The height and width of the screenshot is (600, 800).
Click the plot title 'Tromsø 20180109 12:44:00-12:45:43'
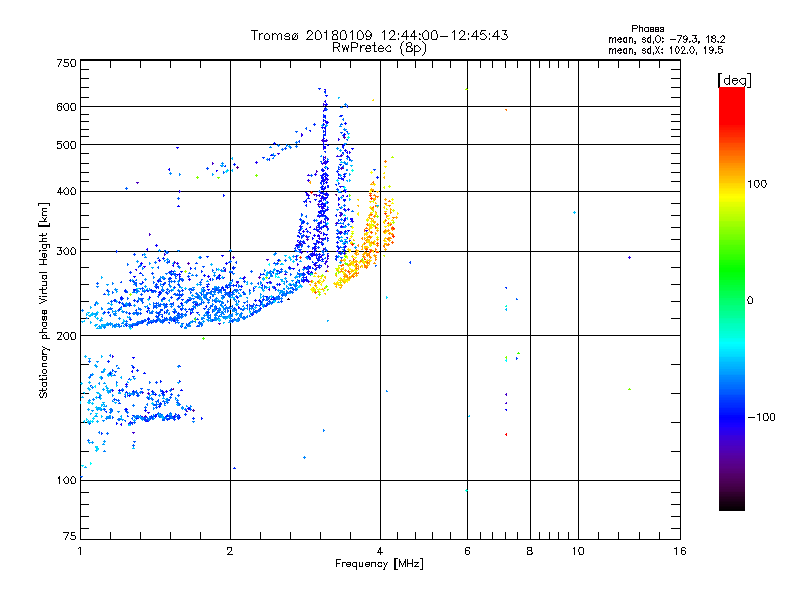click(x=379, y=35)
